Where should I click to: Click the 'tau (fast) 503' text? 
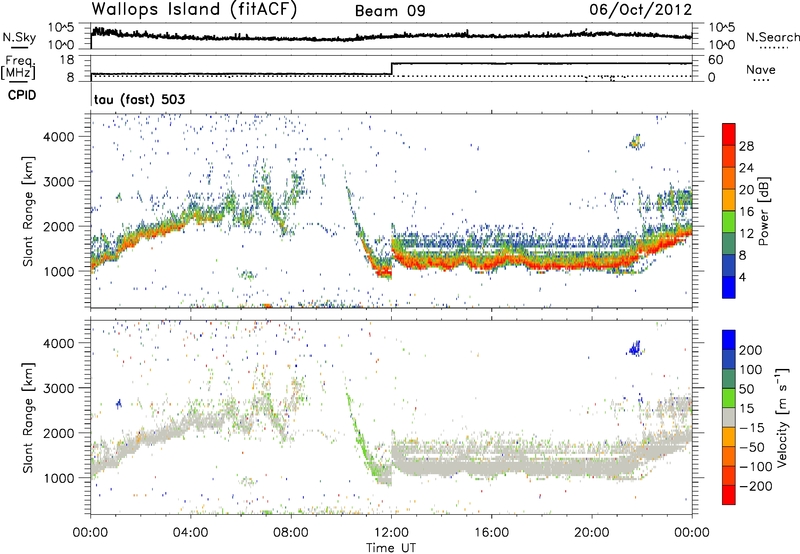coord(139,99)
